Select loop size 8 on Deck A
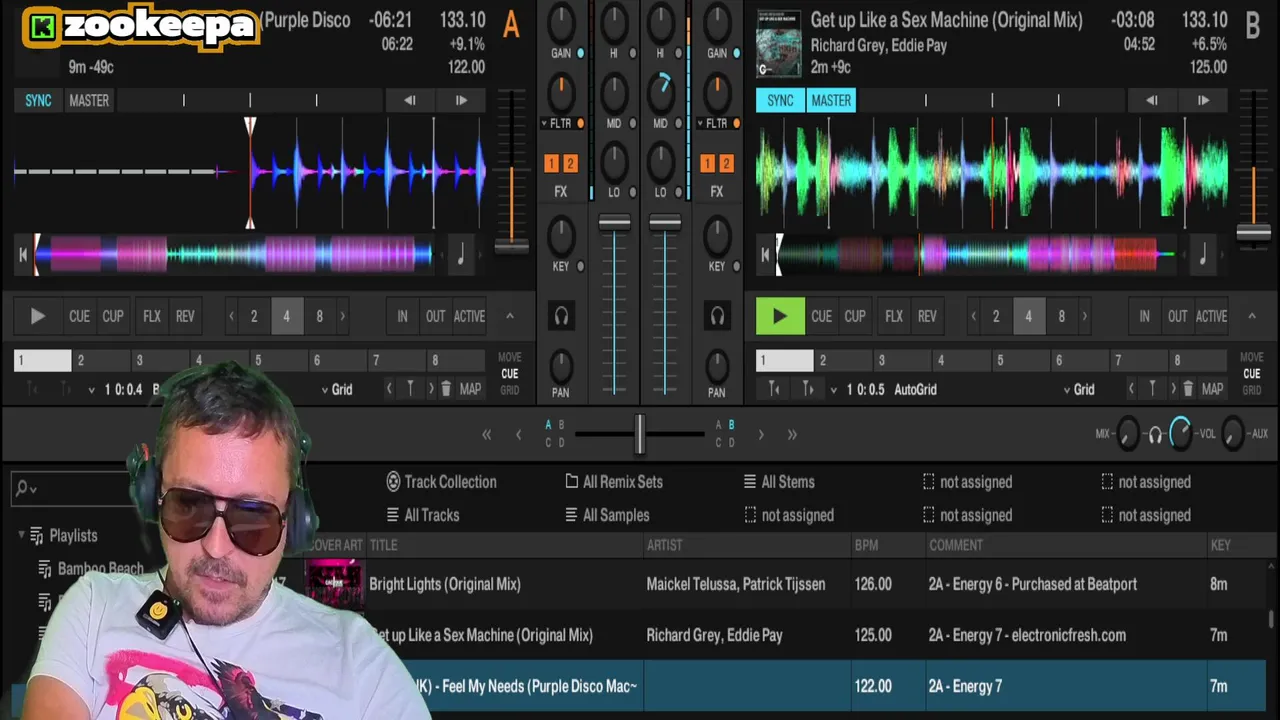 pyautogui.click(x=319, y=316)
